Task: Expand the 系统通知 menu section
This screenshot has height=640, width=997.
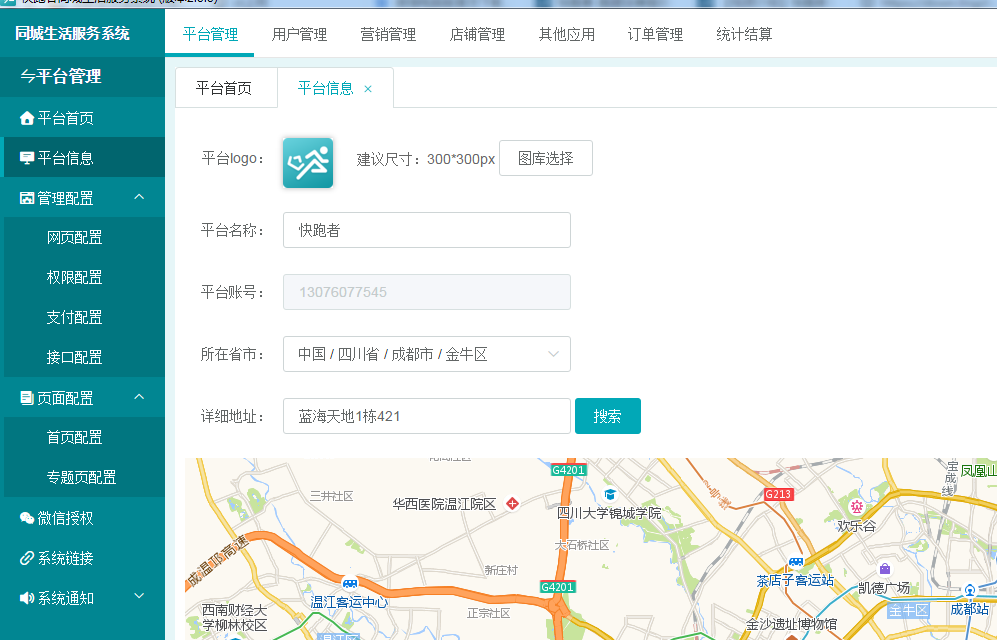Action: 139,597
